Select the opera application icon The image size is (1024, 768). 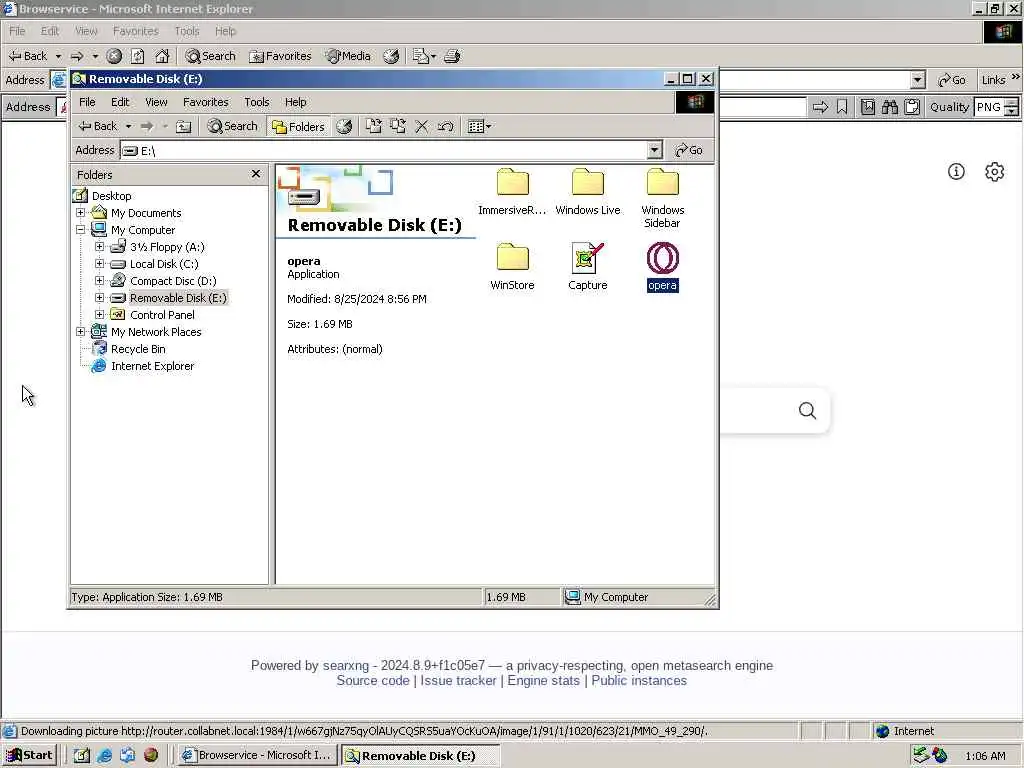(x=662, y=266)
